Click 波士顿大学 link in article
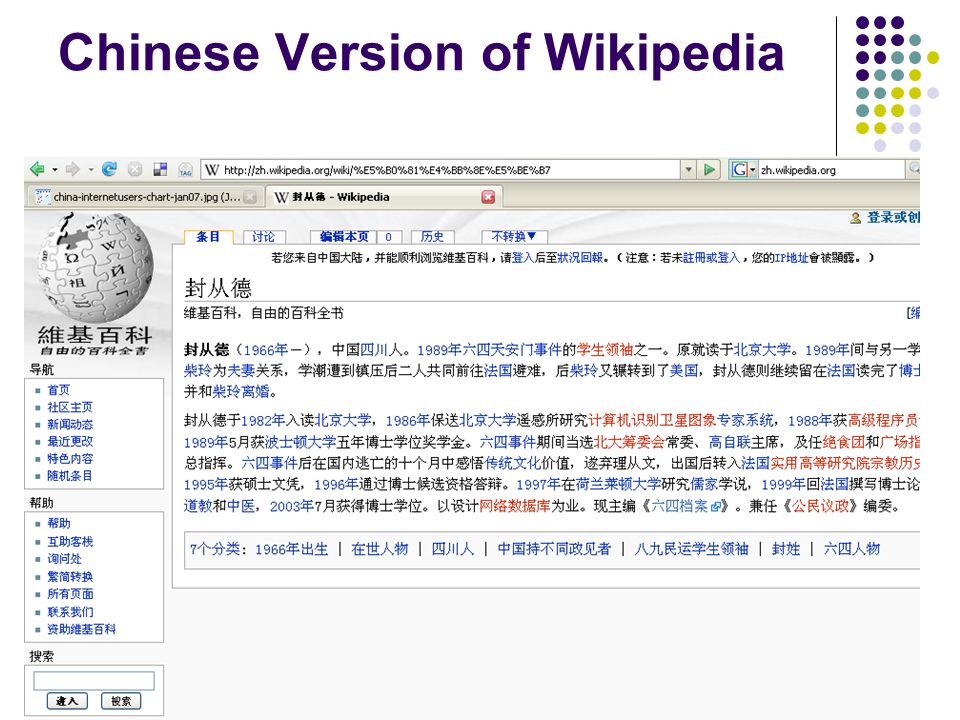960x720 pixels. 301,442
